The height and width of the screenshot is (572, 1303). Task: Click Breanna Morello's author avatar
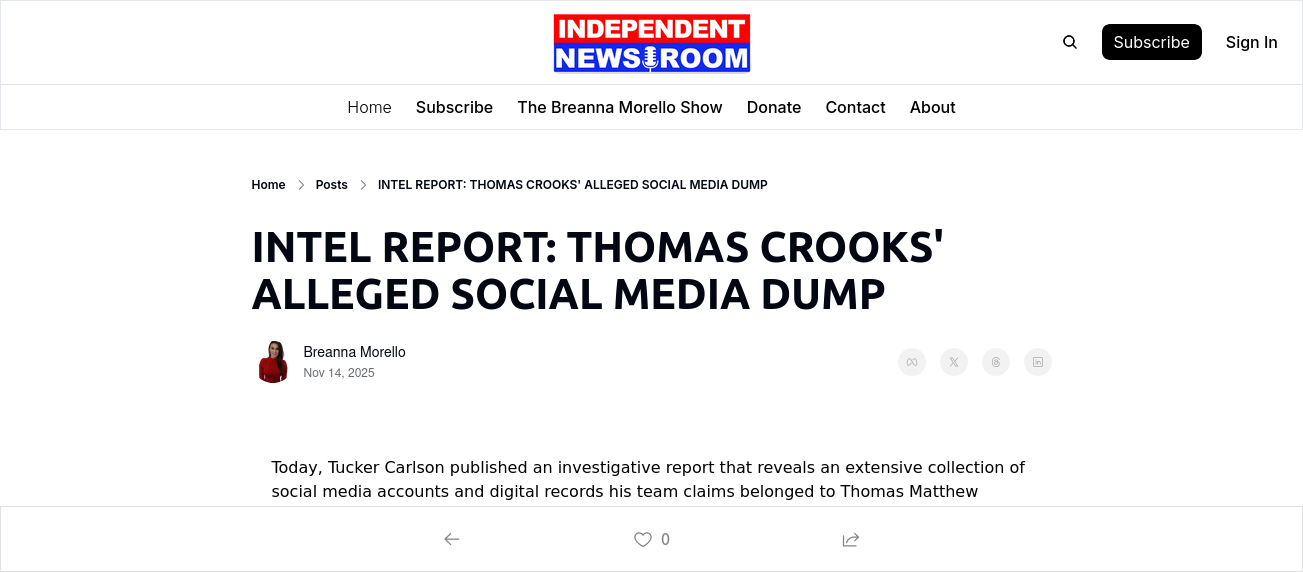[x=273, y=362]
